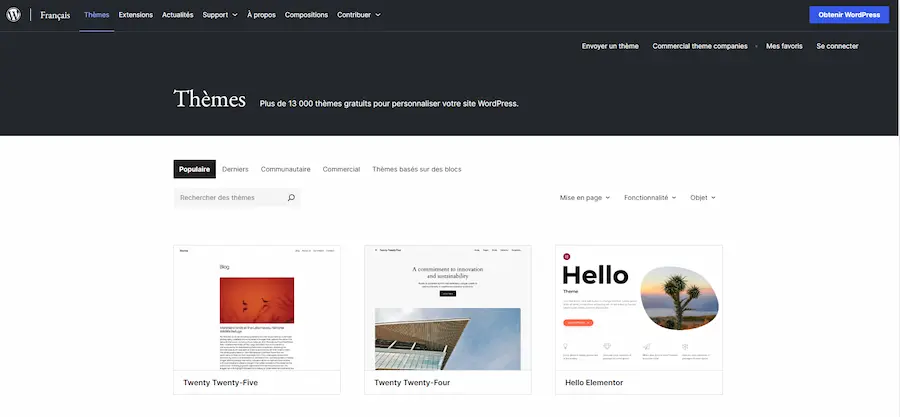Expand the Mise en page filter
Screen dimensions: 900x417
585,198
